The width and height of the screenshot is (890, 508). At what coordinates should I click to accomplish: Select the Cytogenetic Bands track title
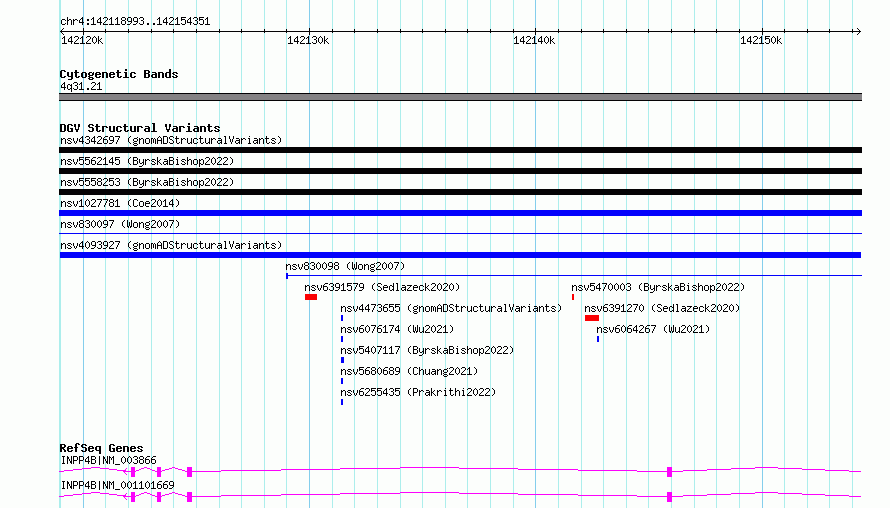tap(119, 74)
